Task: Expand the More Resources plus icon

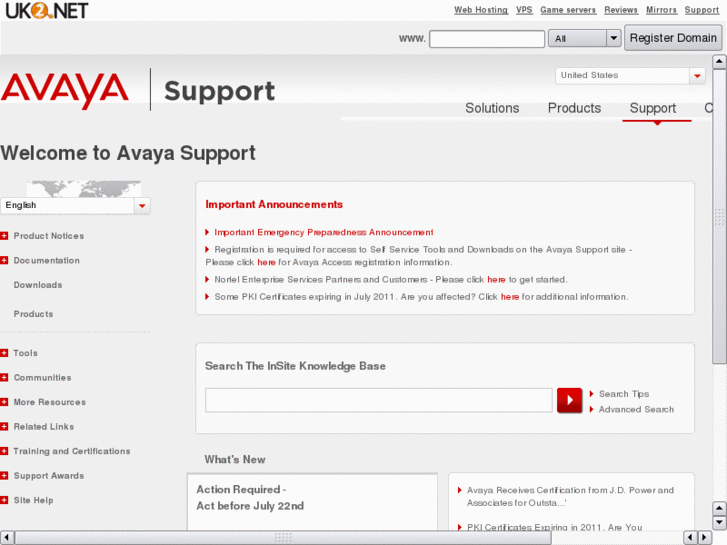Action: click(x=4, y=402)
